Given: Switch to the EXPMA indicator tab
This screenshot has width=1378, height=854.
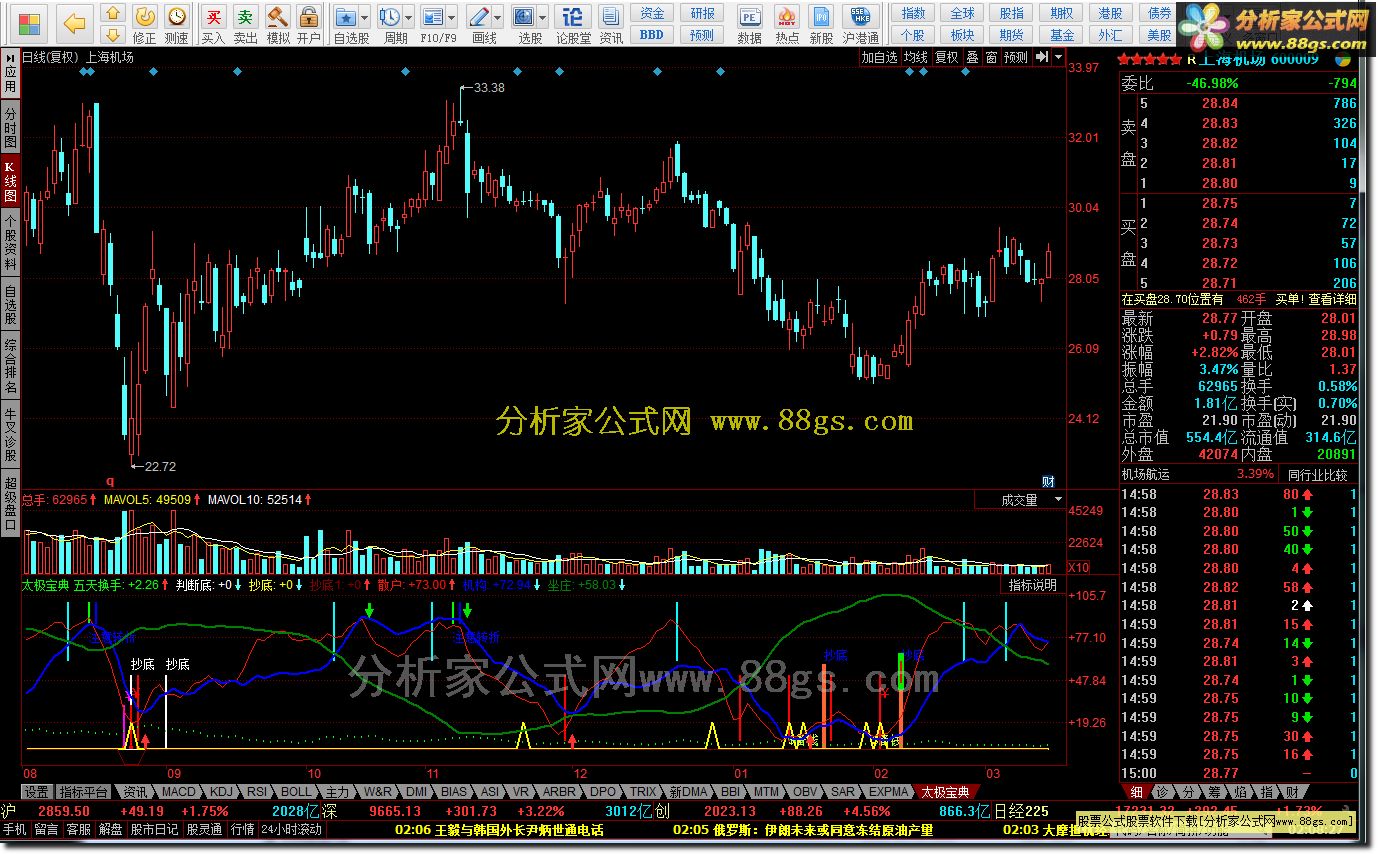Looking at the screenshot, I should [x=889, y=791].
